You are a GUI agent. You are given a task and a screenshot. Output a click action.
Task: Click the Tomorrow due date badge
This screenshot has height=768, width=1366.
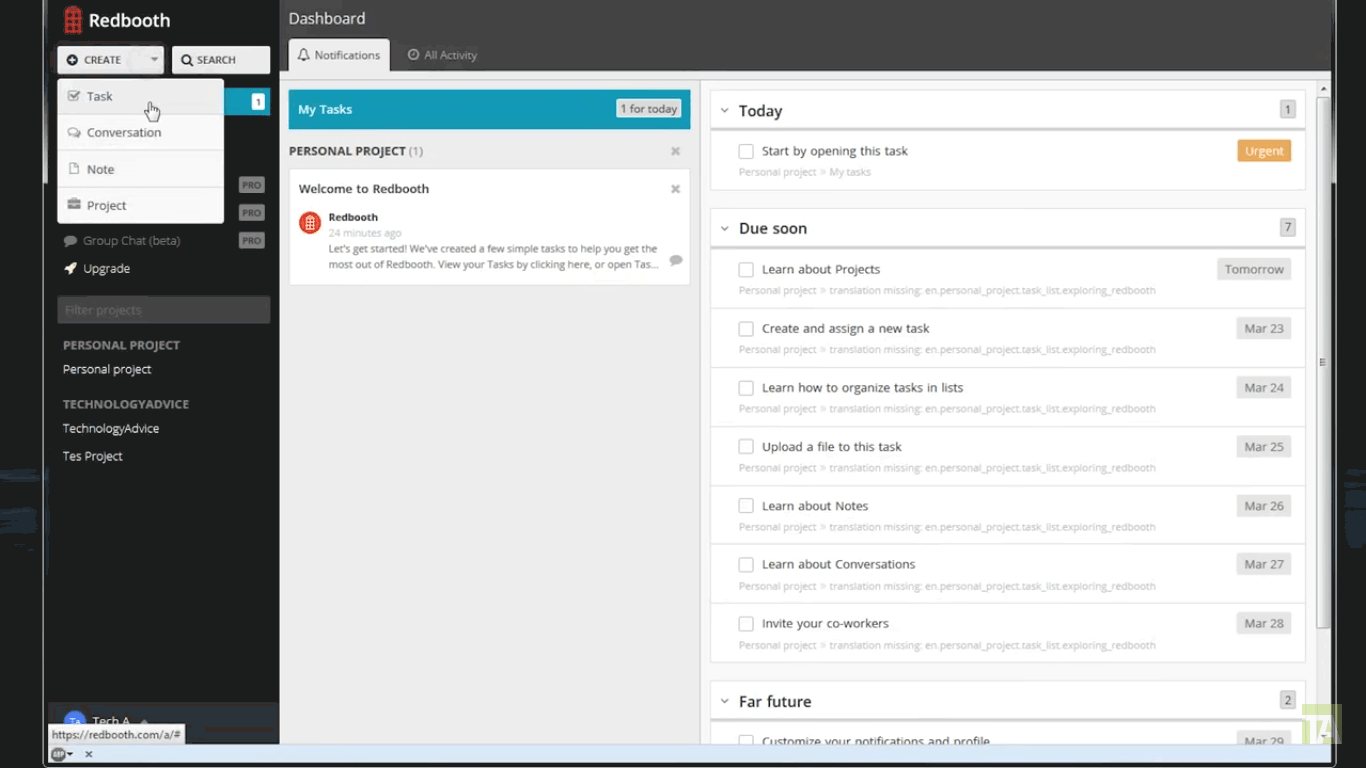tap(1254, 269)
